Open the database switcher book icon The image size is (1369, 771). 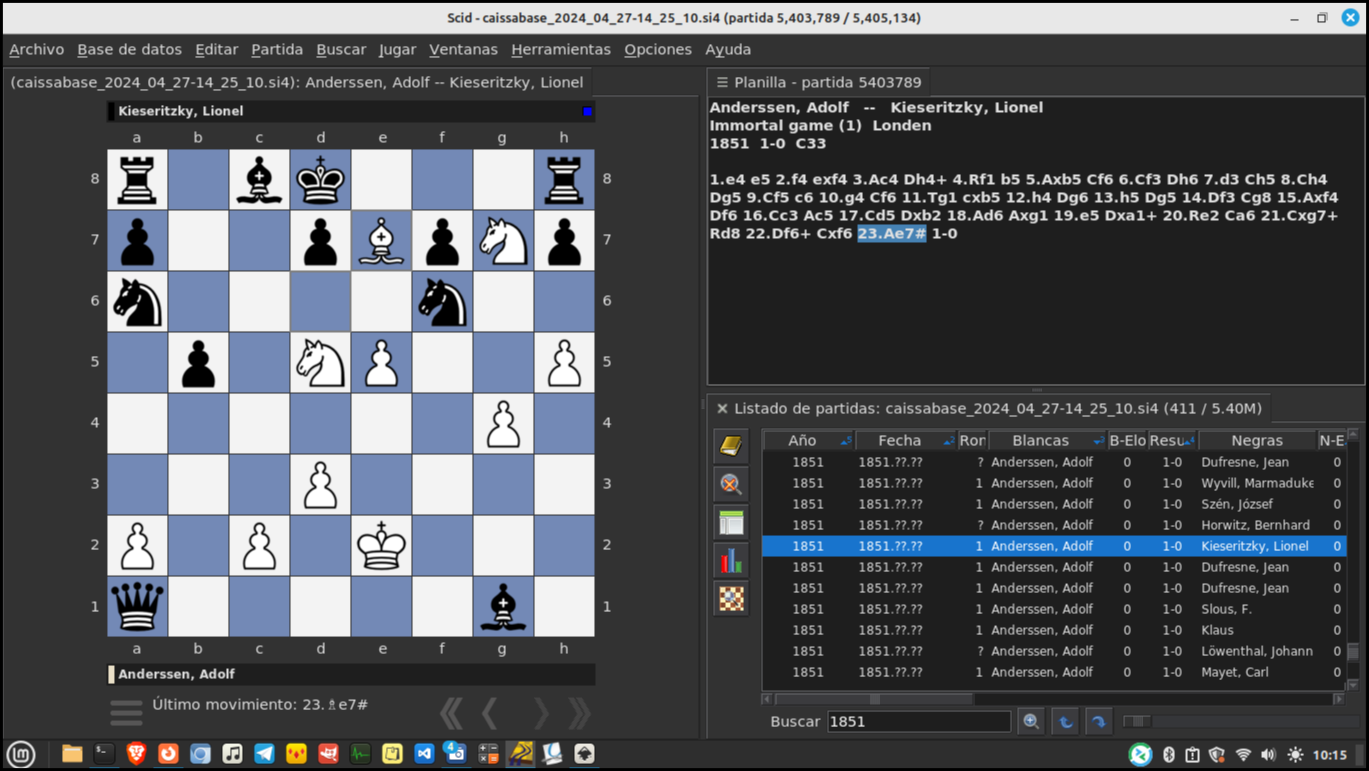tap(731, 446)
